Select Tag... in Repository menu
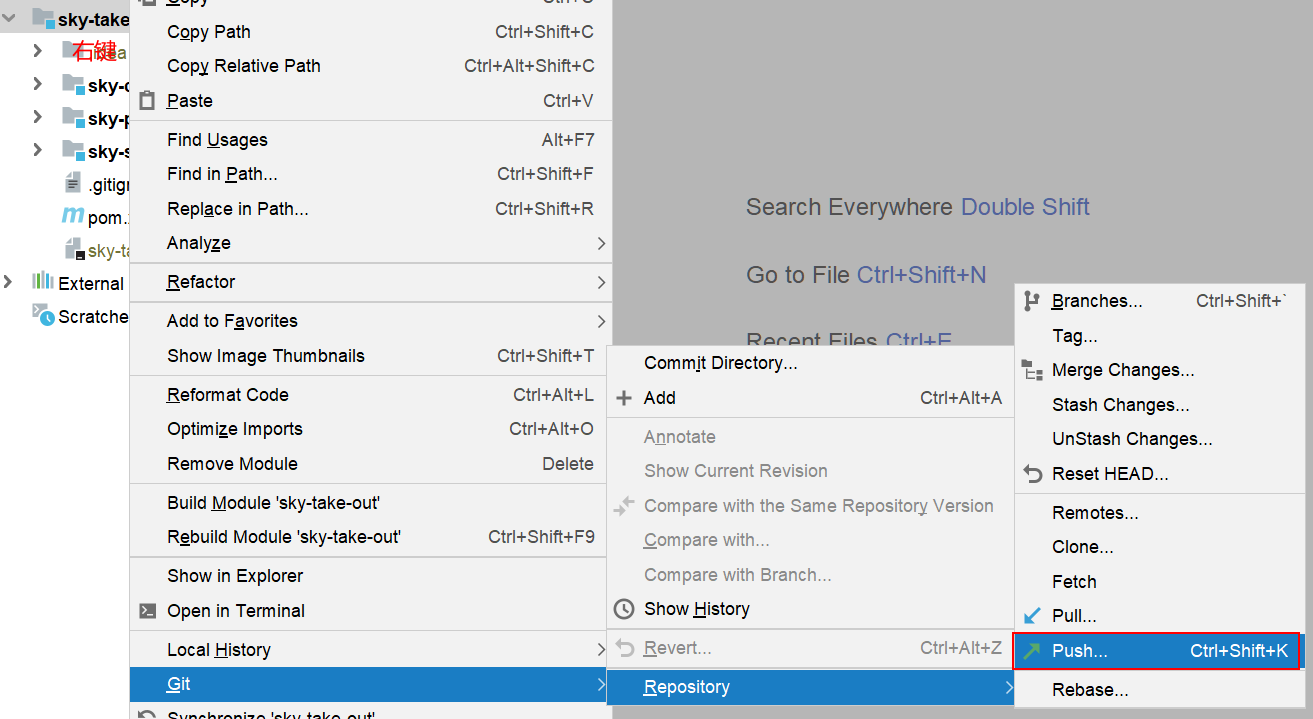The image size is (1313, 719). 1159,336
